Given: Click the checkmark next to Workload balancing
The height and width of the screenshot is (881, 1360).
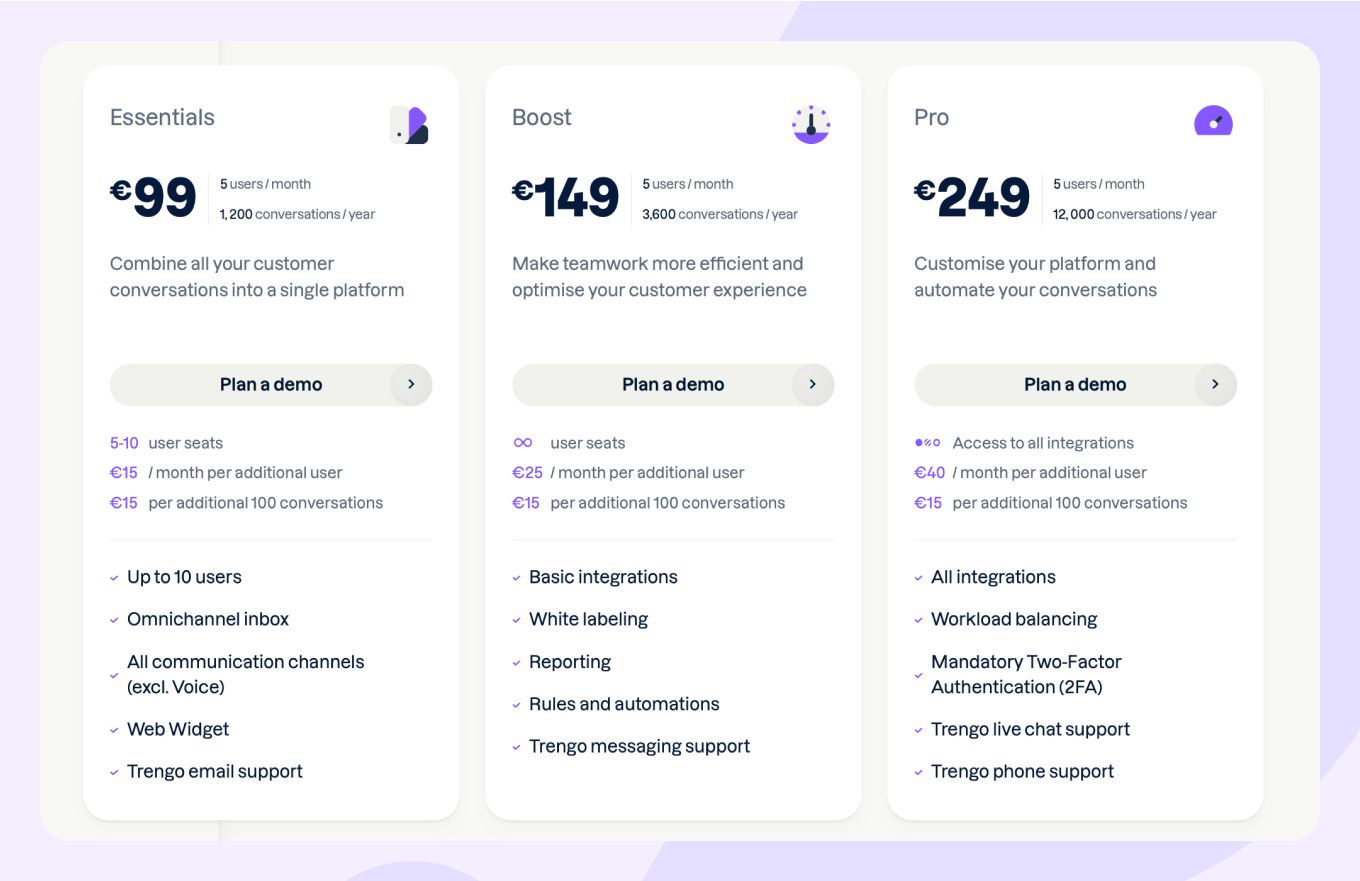Looking at the screenshot, I should tap(919, 620).
